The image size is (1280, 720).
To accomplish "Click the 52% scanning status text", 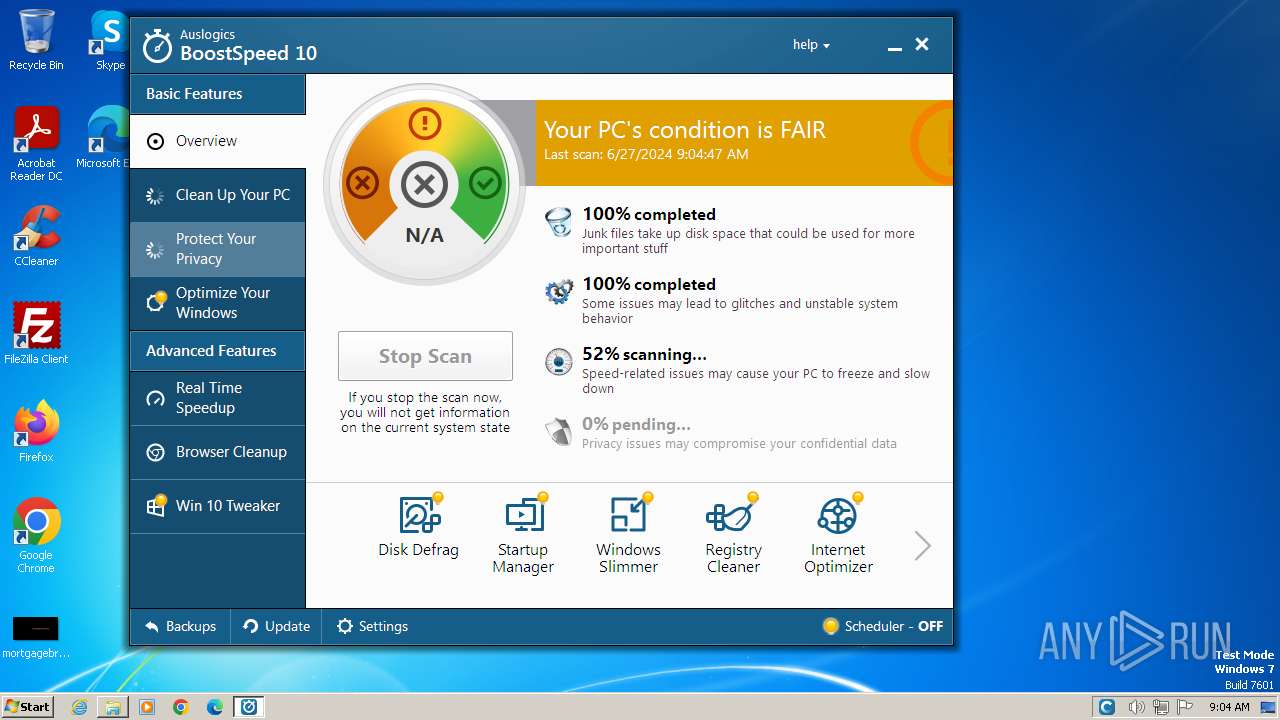I will tap(644, 354).
